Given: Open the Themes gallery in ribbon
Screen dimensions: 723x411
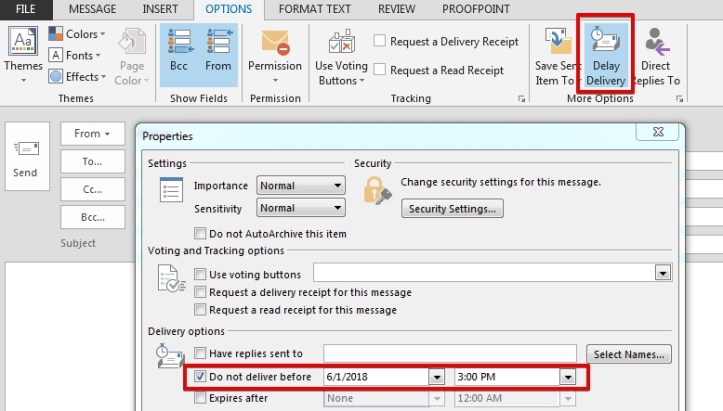Looking at the screenshot, I should coord(23,55).
